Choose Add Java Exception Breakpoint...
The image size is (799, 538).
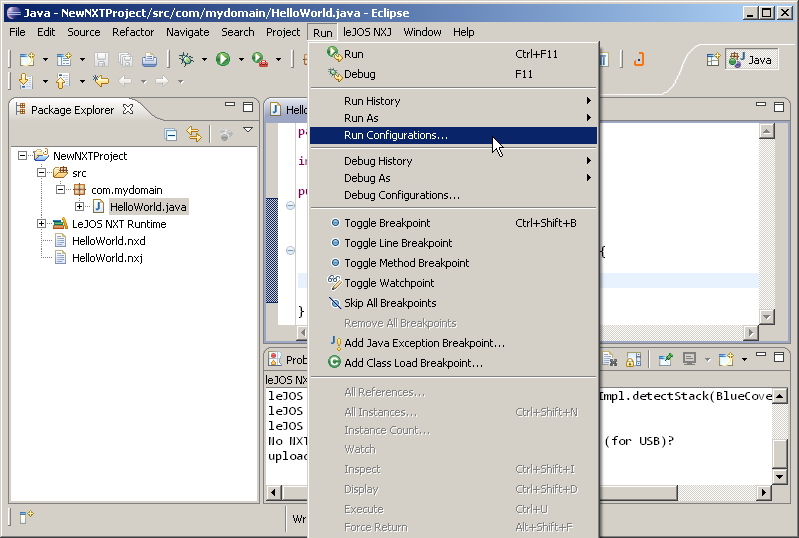tap(454, 343)
